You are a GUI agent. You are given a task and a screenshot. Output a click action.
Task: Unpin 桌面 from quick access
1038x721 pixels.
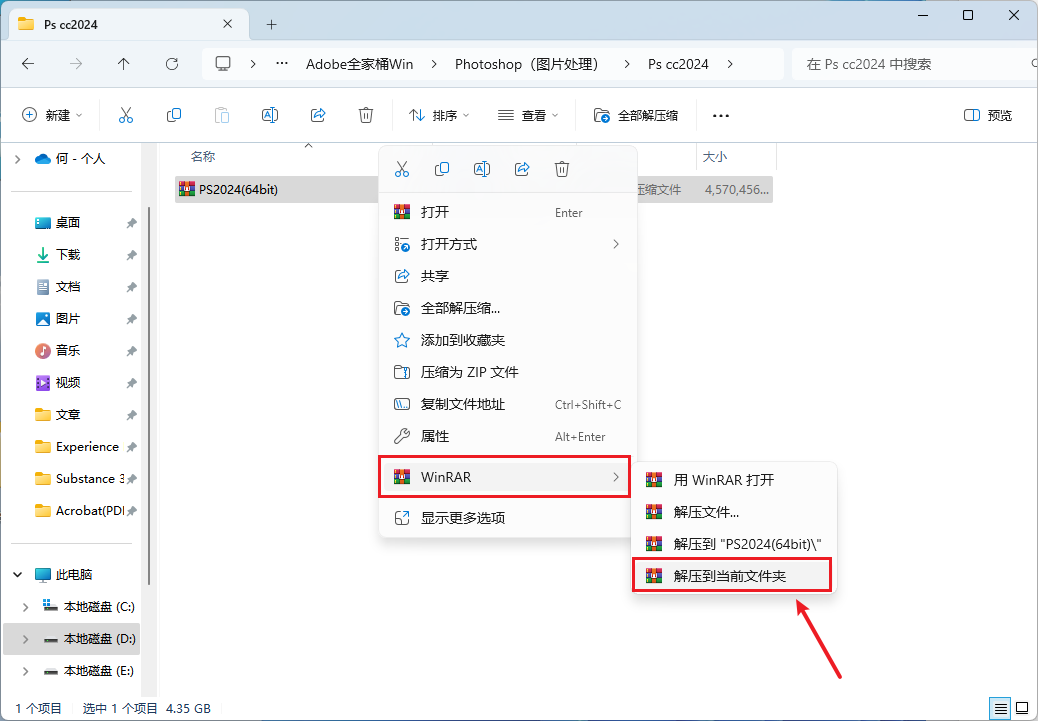coord(131,223)
